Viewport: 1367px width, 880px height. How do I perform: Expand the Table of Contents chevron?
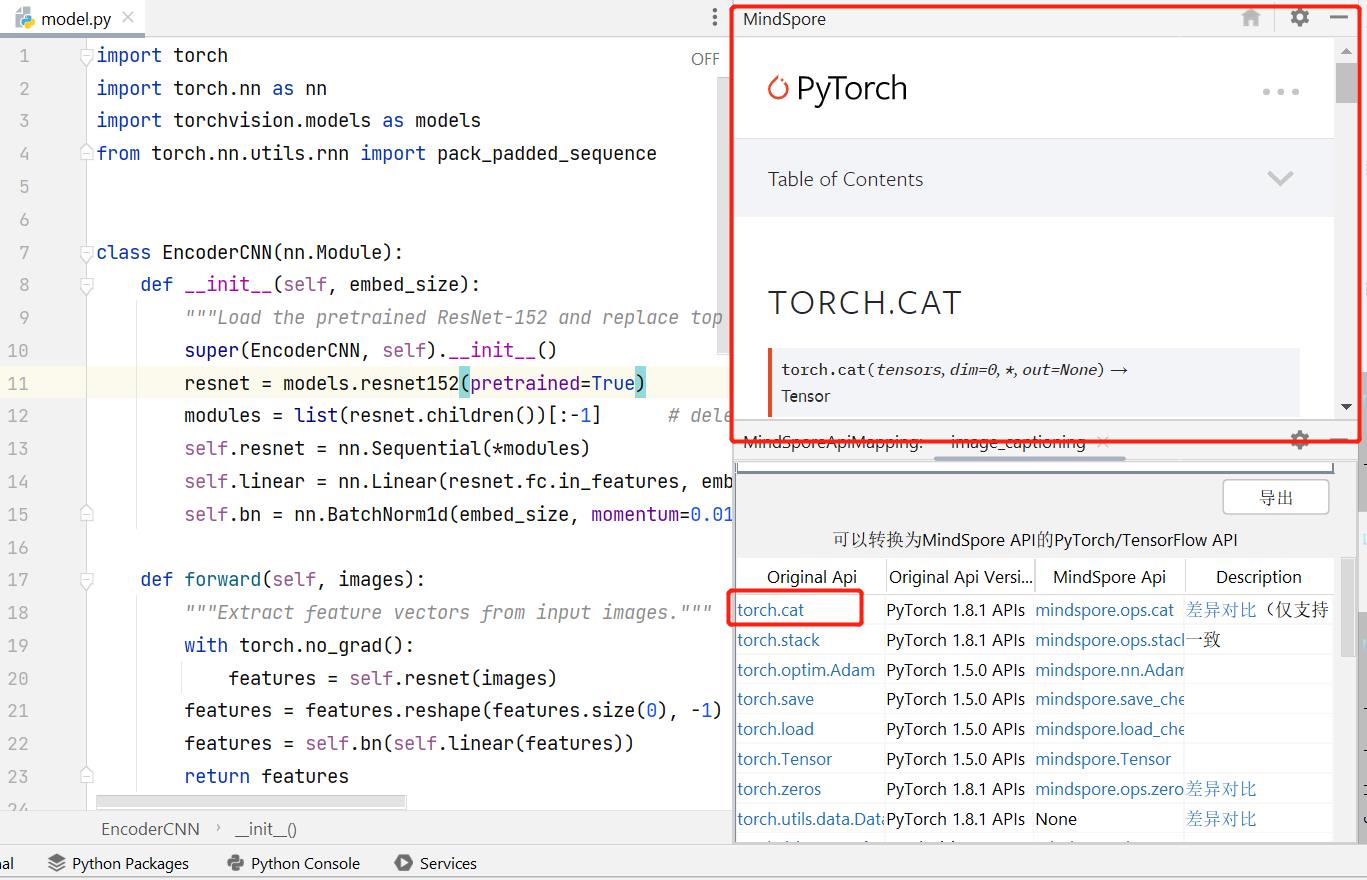[1280, 179]
